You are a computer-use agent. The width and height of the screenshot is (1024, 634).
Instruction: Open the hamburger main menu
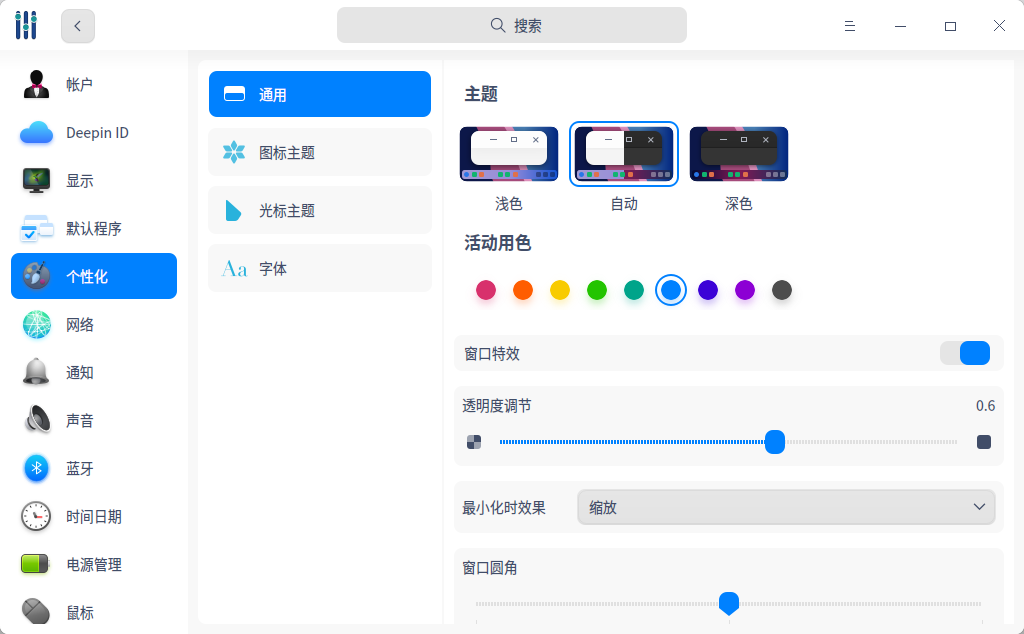point(850,26)
